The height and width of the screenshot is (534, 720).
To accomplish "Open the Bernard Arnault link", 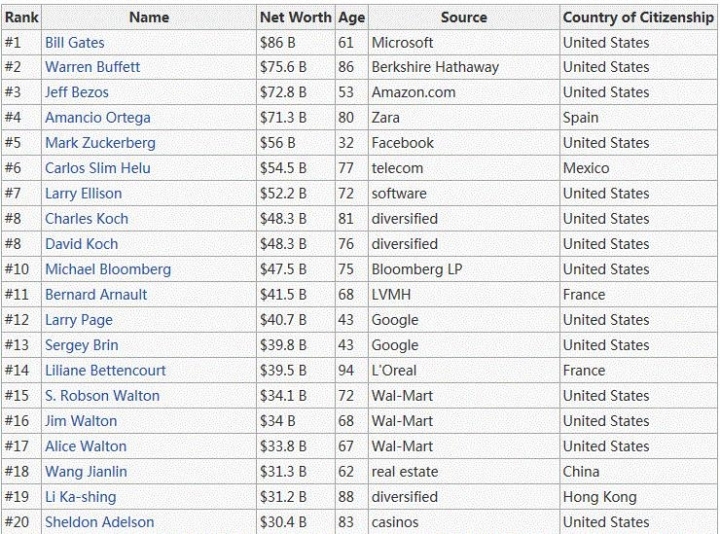I will [96, 294].
